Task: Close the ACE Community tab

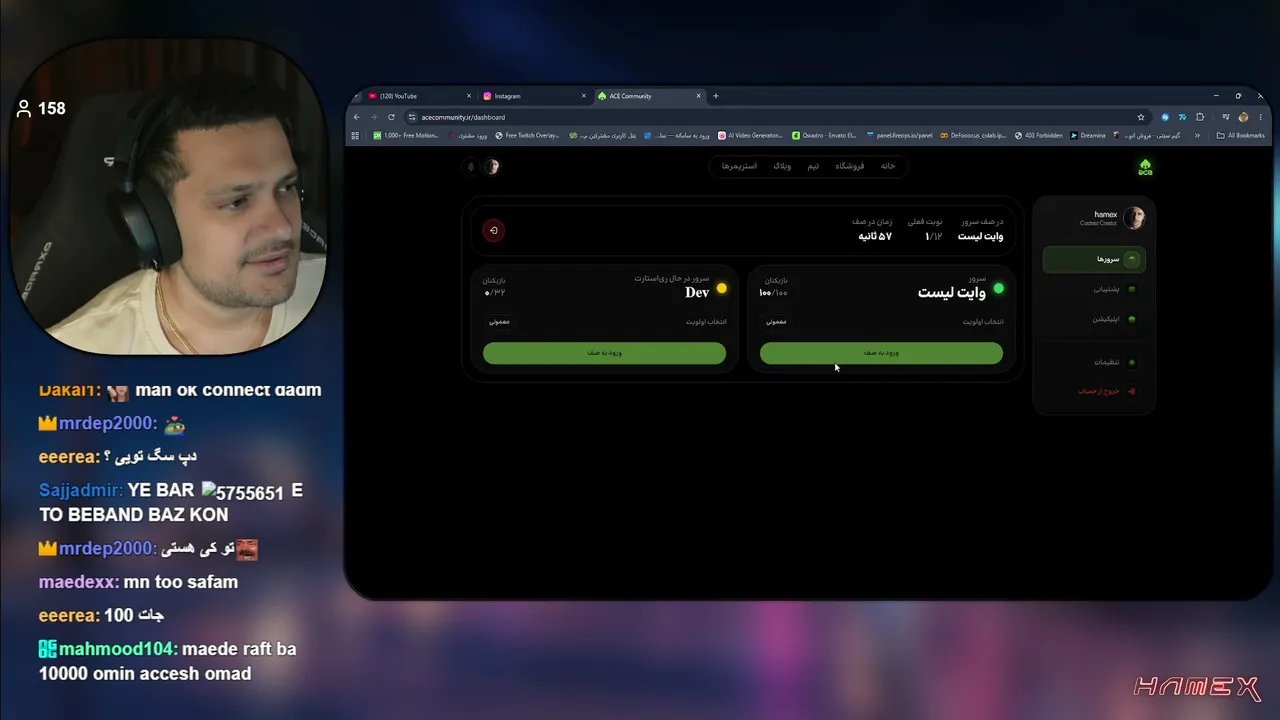Action: coord(699,96)
